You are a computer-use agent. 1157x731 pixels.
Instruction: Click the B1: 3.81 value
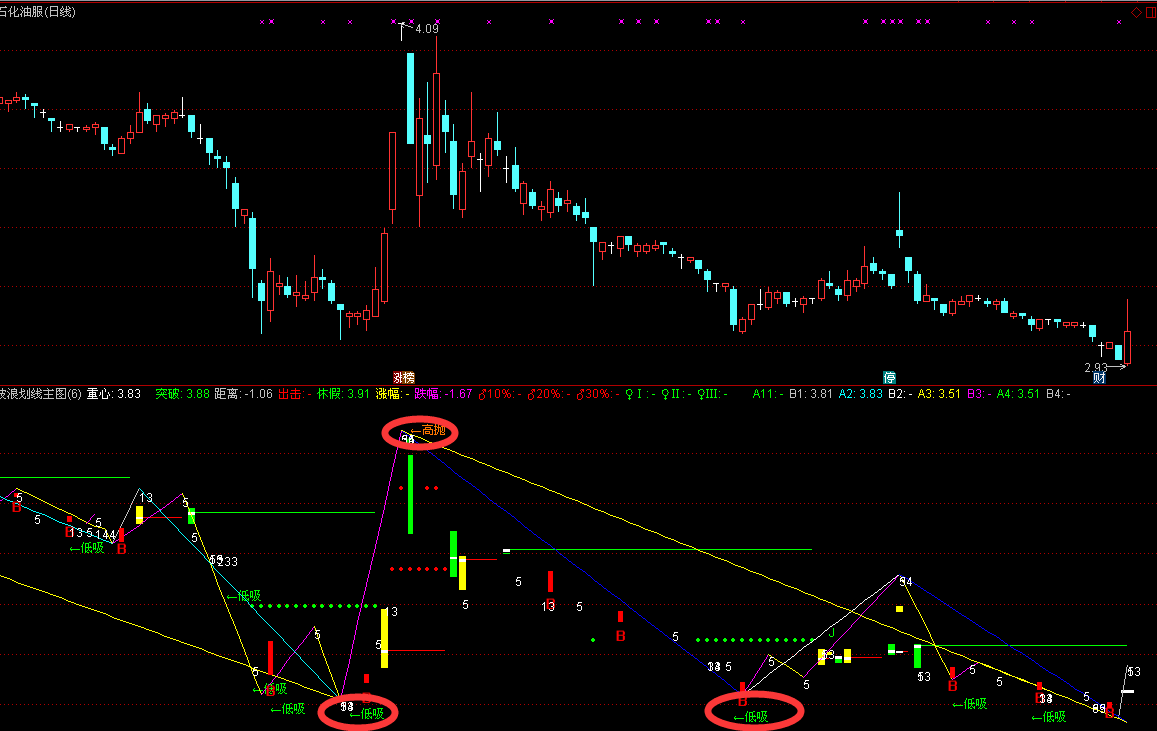[810, 394]
